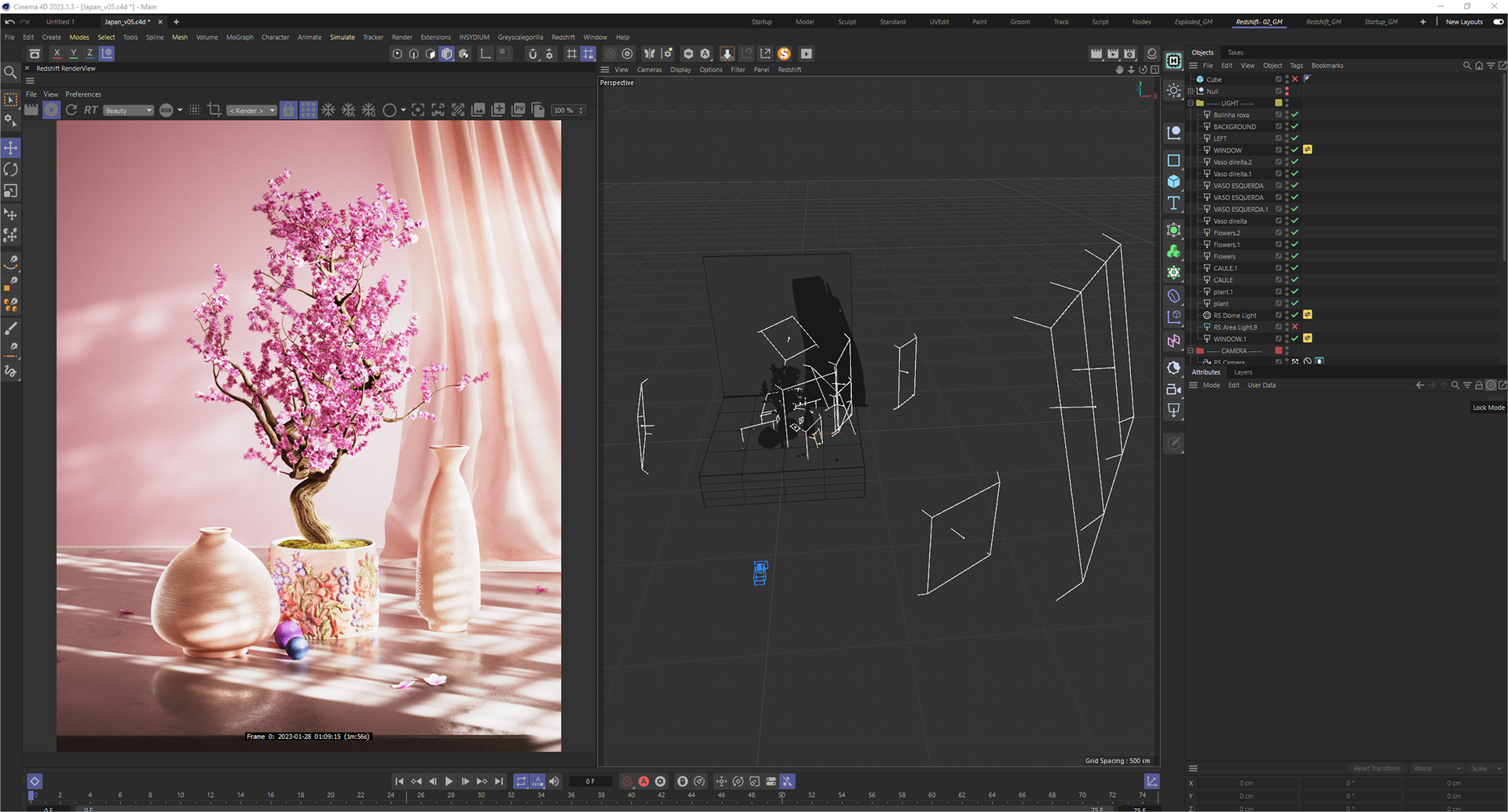Select the Cube object in Objects list
This screenshot has height=812, width=1508.
click(x=1214, y=79)
